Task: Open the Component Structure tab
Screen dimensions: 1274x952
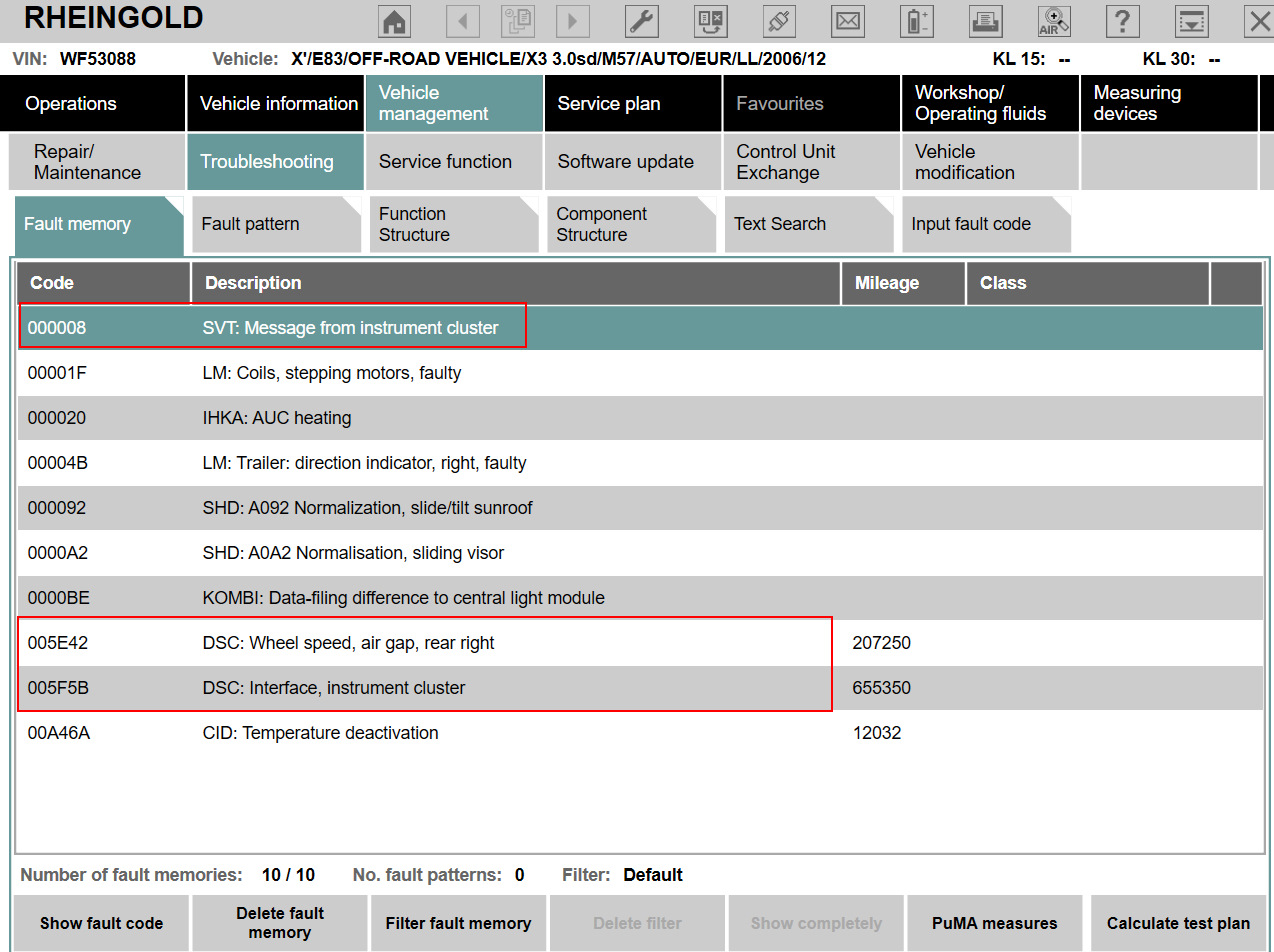Action: (632, 224)
